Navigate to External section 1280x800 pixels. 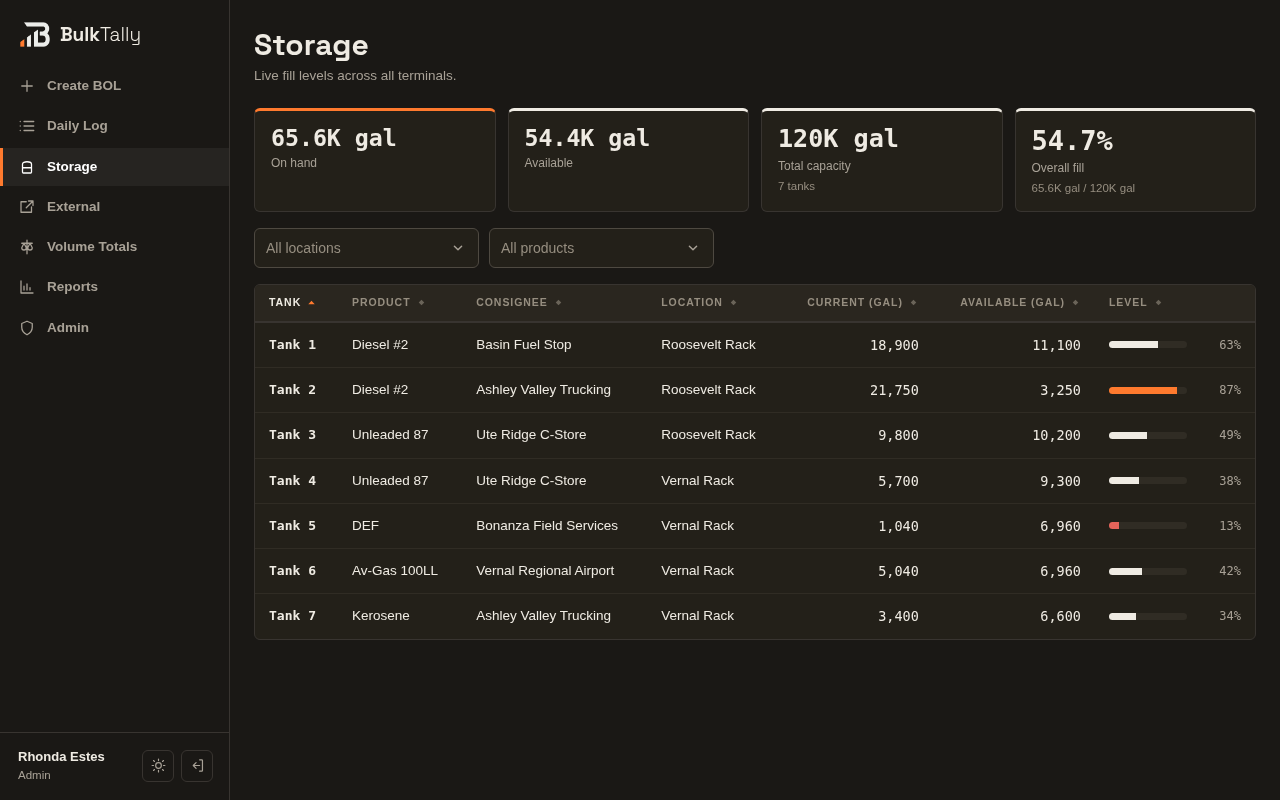114,207
